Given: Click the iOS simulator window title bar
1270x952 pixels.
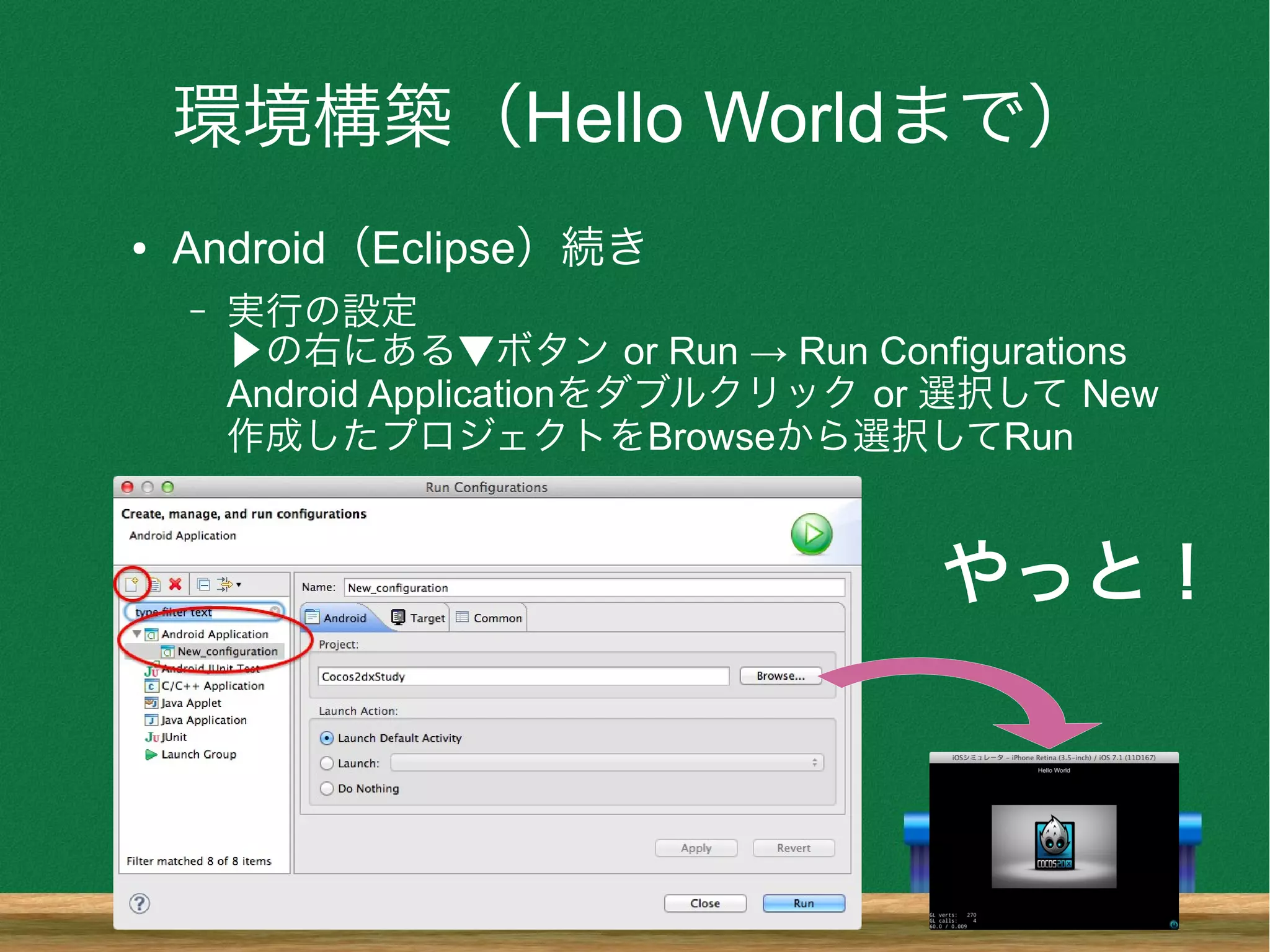Looking at the screenshot, I should click(x=1054, y=757).
